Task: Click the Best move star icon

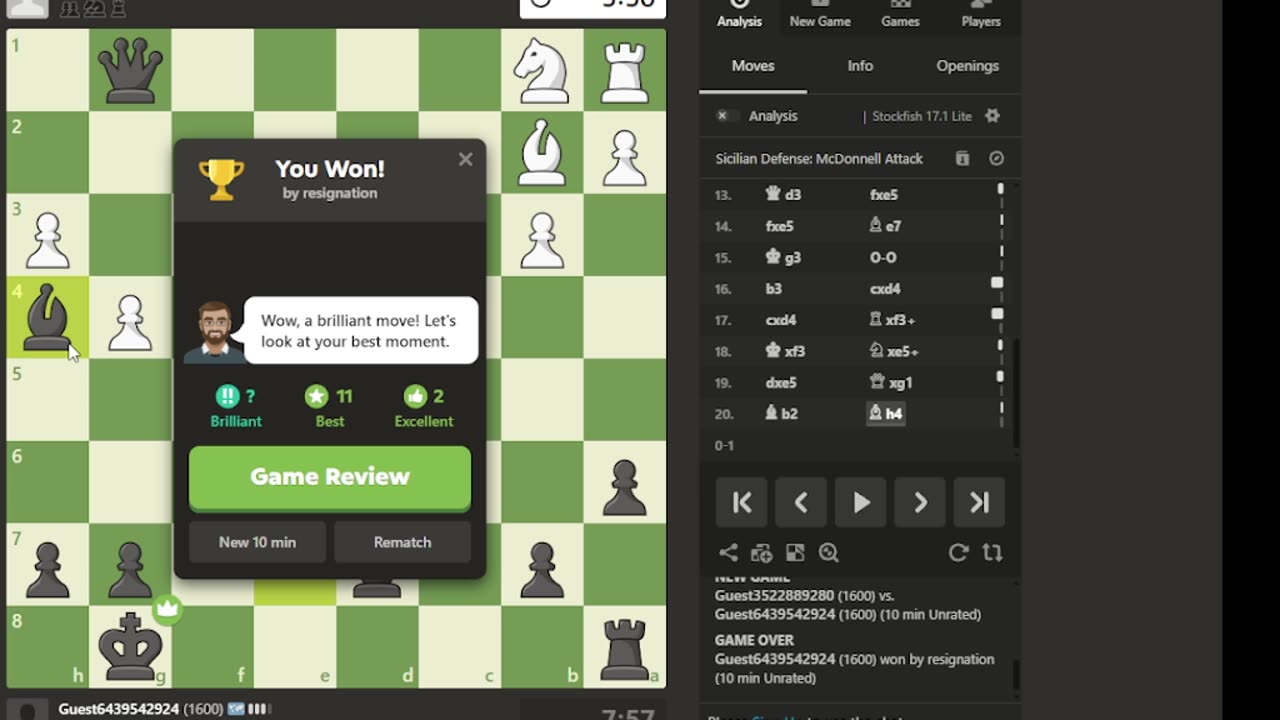Action: [x=316, y=396]
